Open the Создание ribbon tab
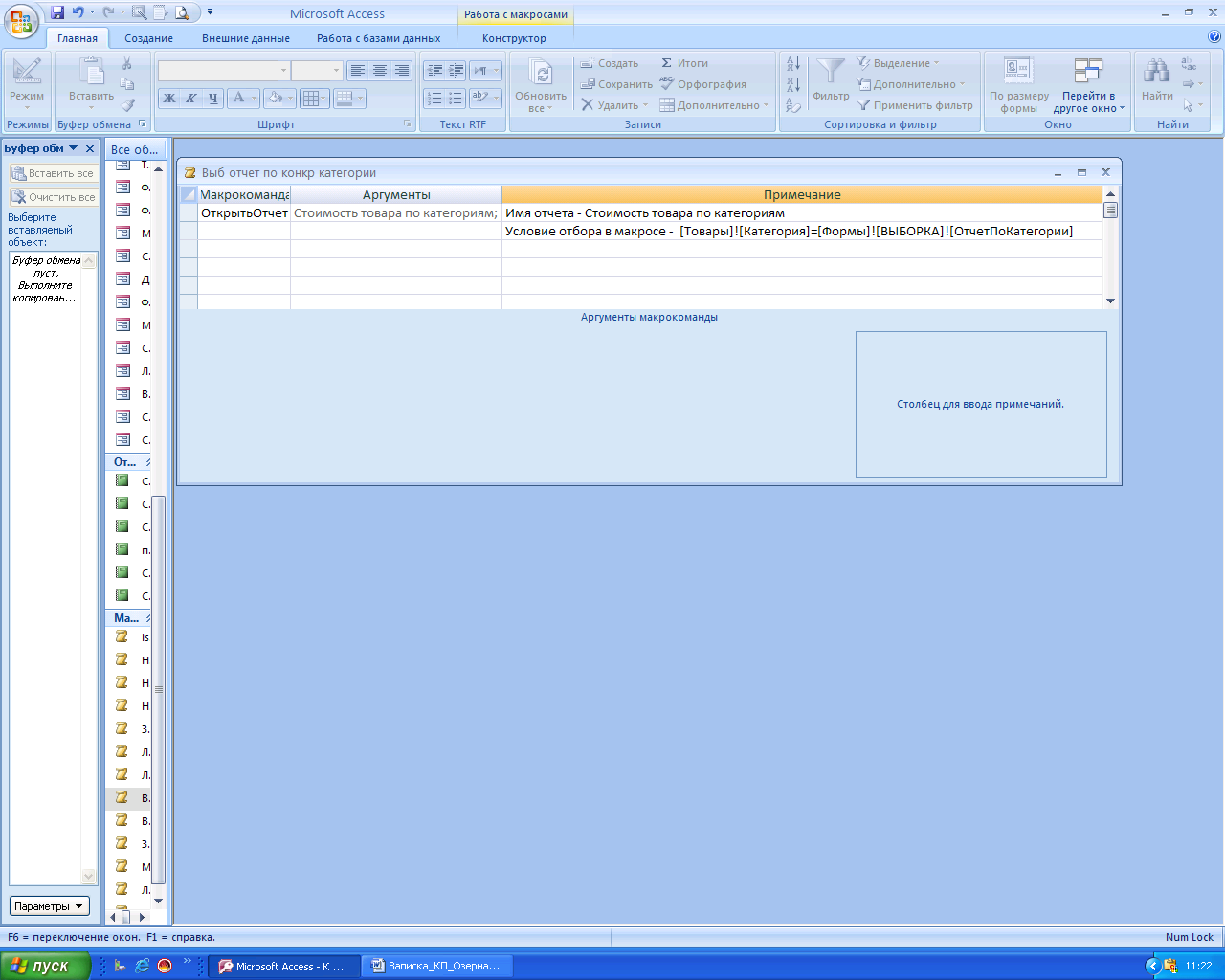The width and height of the screenshot is (1225, 980). [149, 38]
